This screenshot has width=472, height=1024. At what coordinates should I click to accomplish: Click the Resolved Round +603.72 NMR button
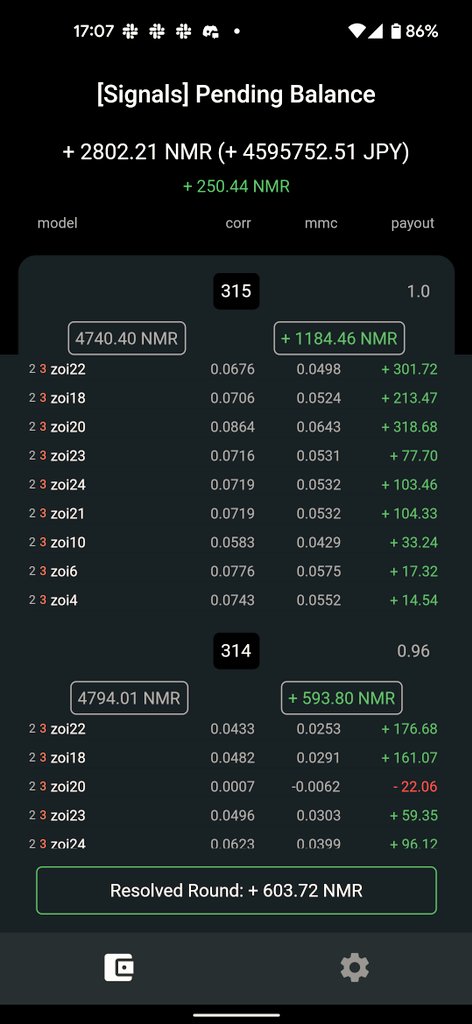pos(236,890)
